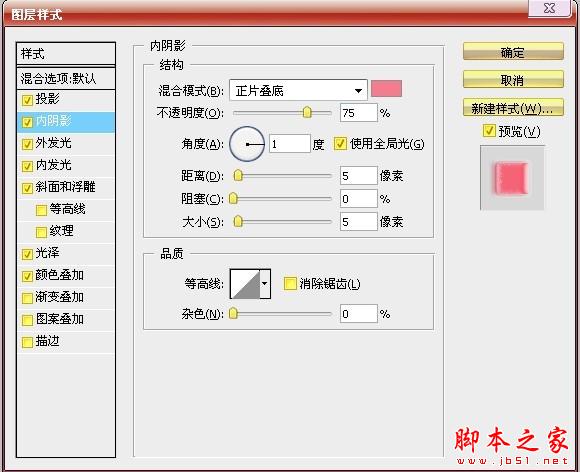Click the 确定 button

point(513,51)
